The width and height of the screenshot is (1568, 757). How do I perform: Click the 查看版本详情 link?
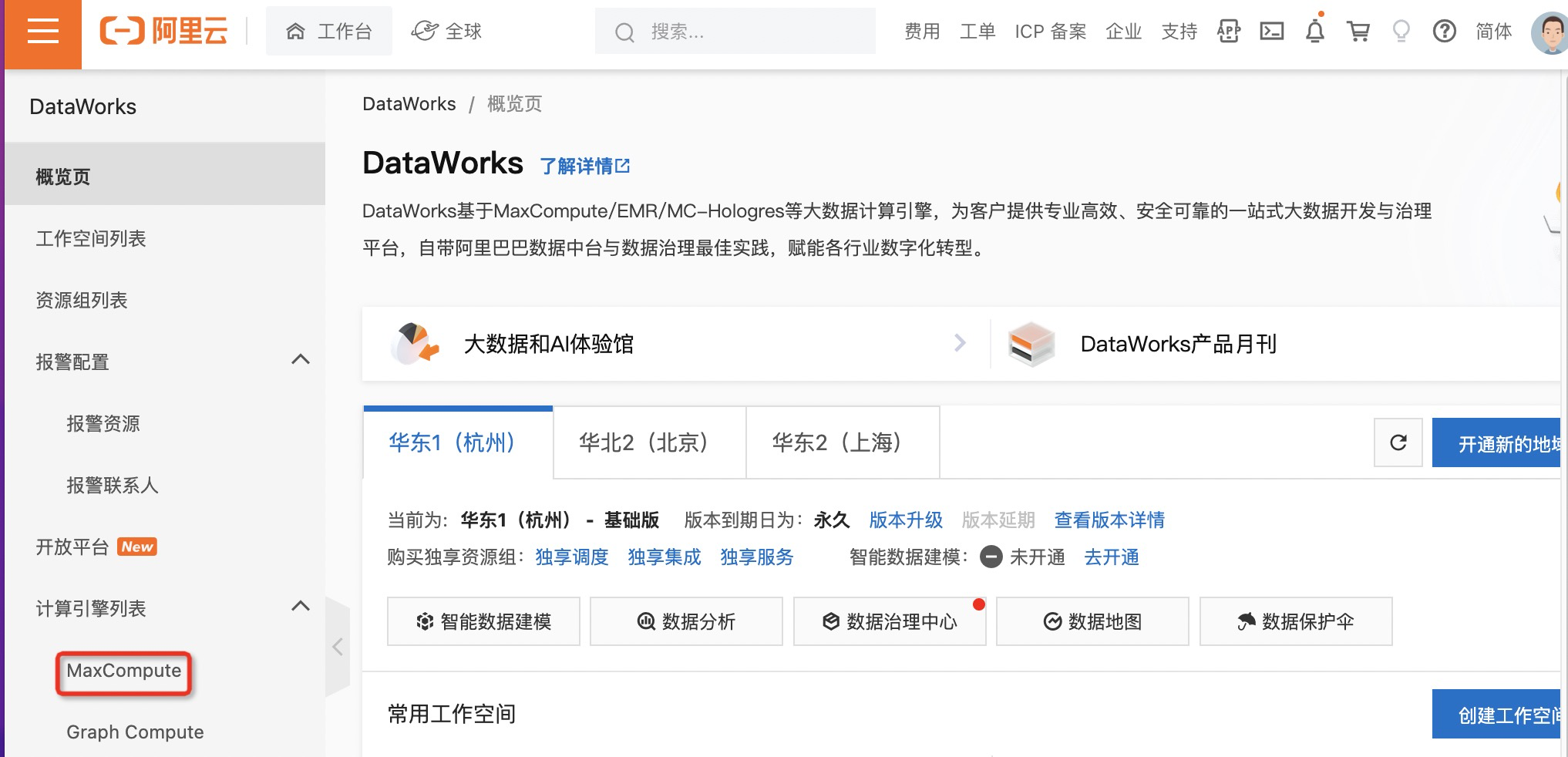1109,520
